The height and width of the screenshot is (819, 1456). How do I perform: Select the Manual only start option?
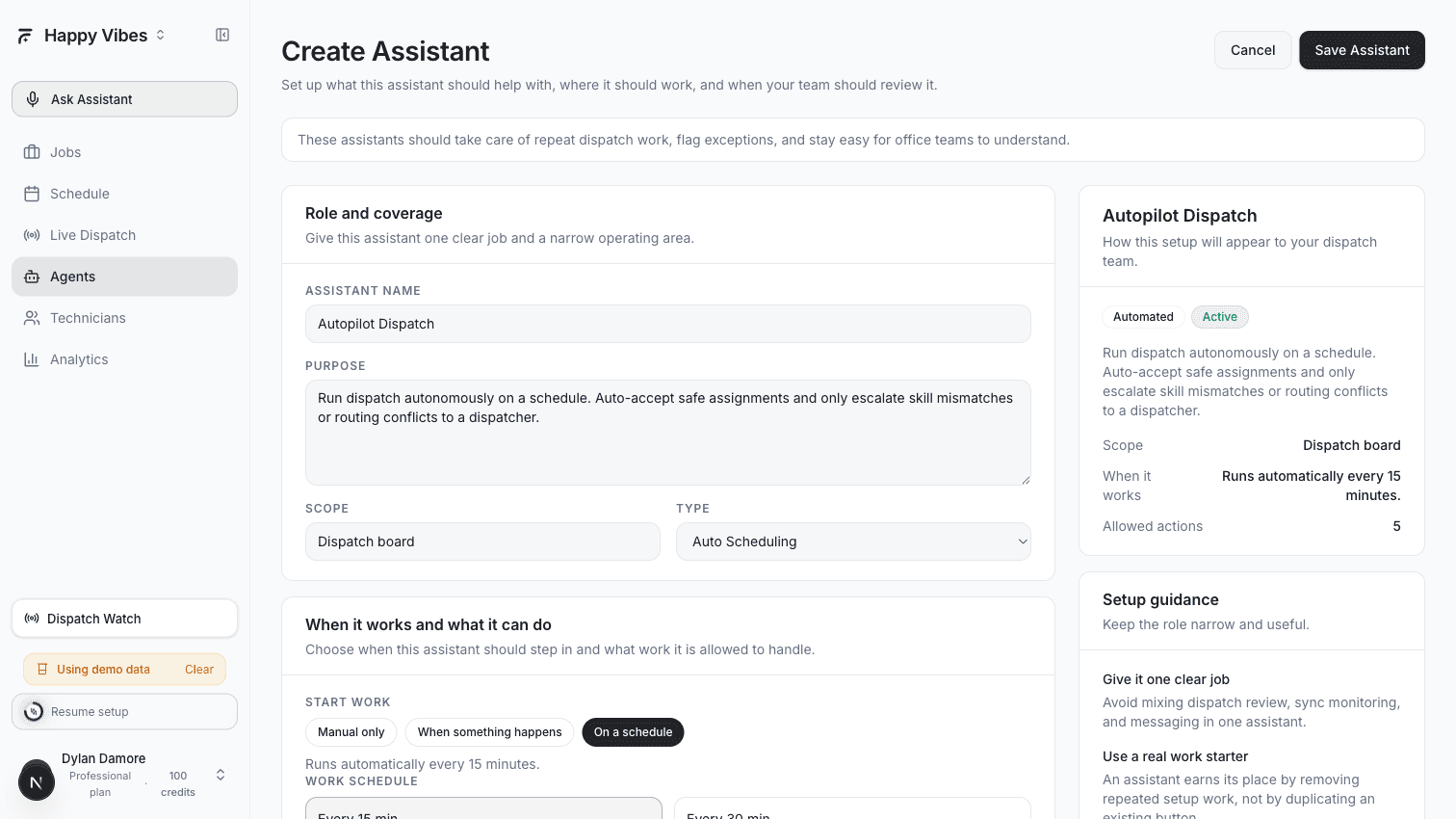click(351, 731)
